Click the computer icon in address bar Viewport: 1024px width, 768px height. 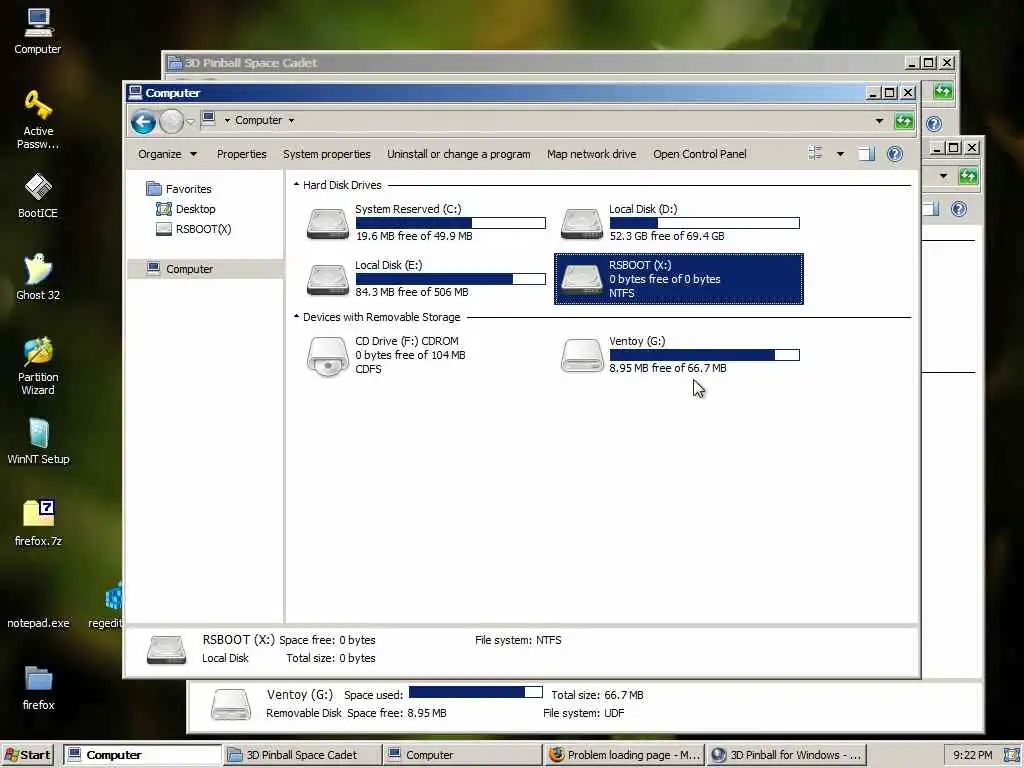[x=209, y=119]
